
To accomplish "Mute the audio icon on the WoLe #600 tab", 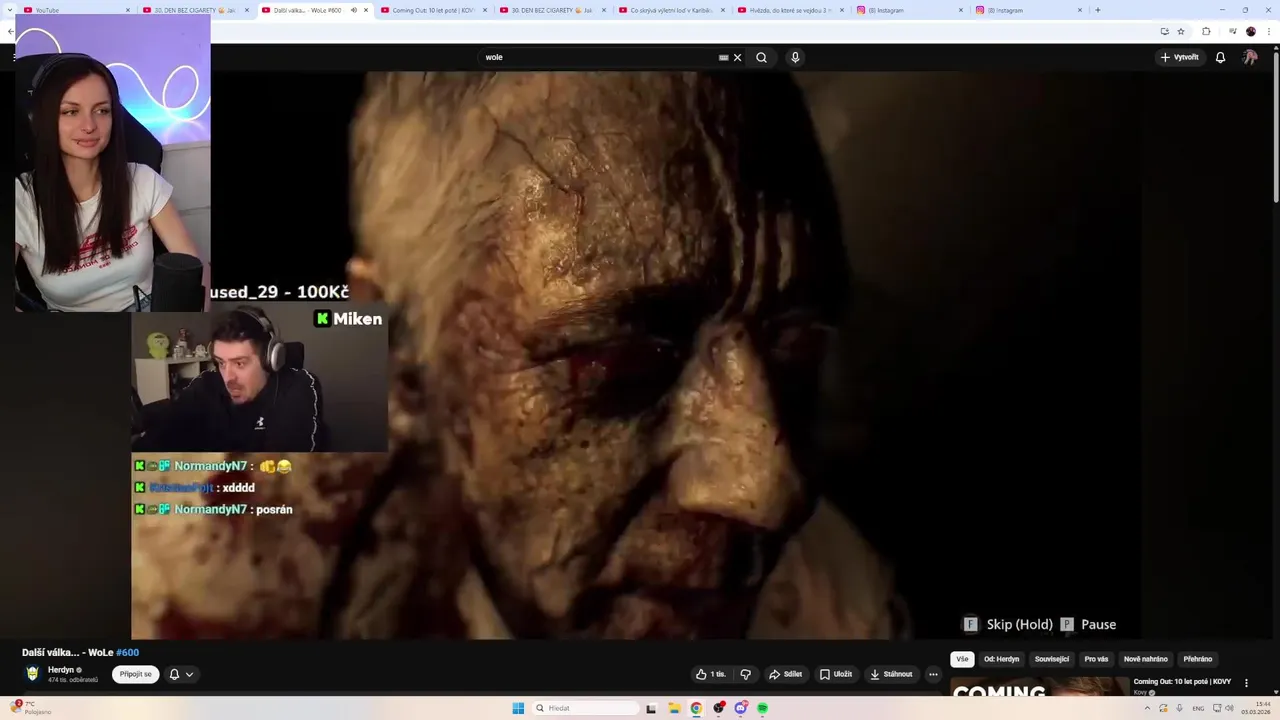I will [x=353, y=10].
